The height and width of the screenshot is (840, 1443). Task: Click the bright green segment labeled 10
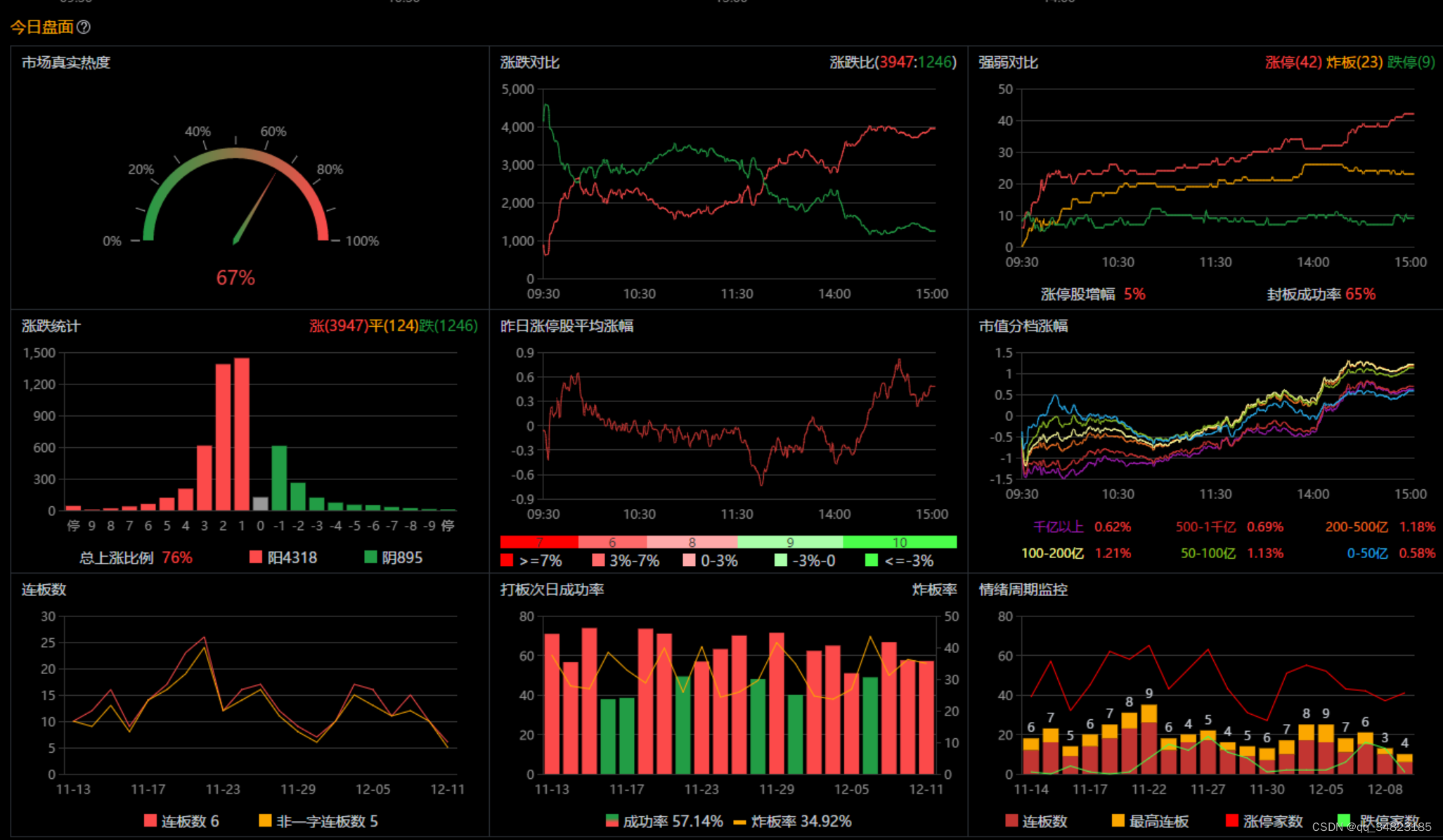[x=900, y=542]
